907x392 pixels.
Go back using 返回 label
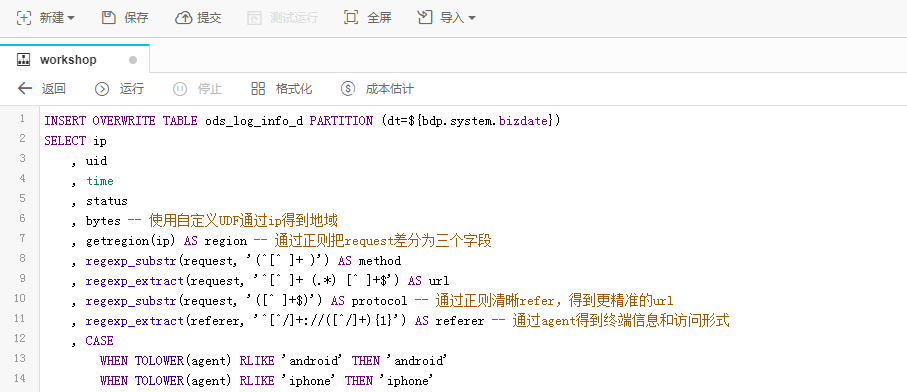(x=54, y=89)
